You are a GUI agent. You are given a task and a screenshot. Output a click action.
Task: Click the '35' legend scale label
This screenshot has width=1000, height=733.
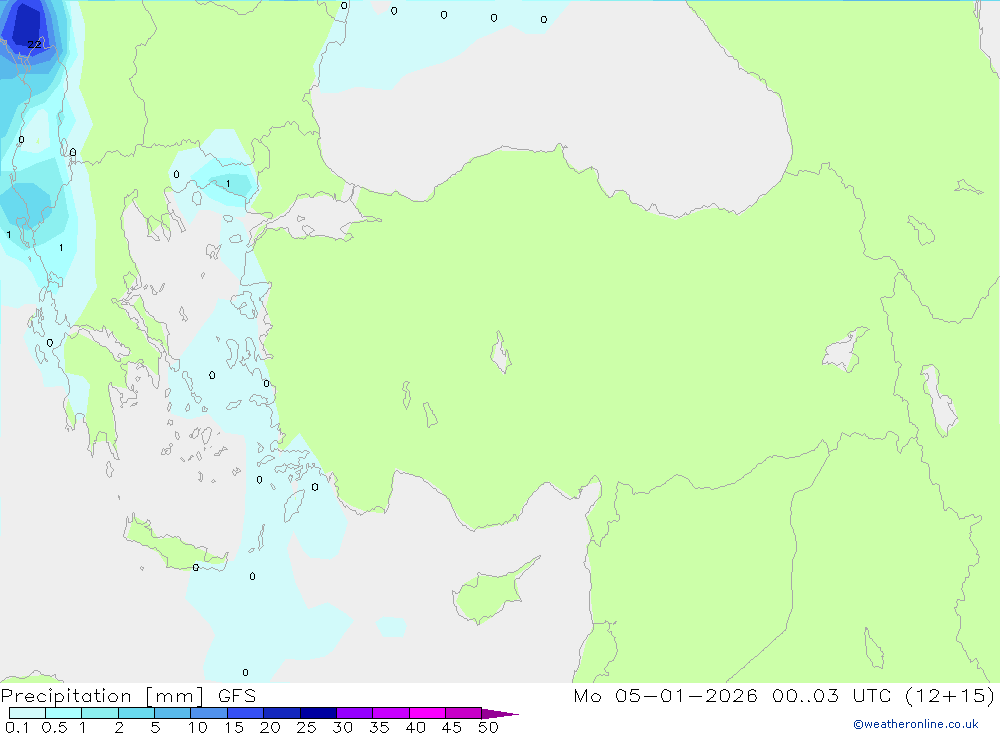[x=379, y=727]
